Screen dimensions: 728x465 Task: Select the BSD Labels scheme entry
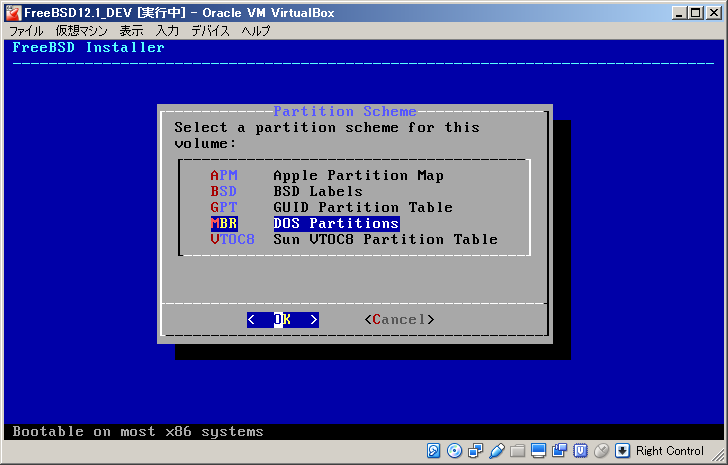coord(286,191)
